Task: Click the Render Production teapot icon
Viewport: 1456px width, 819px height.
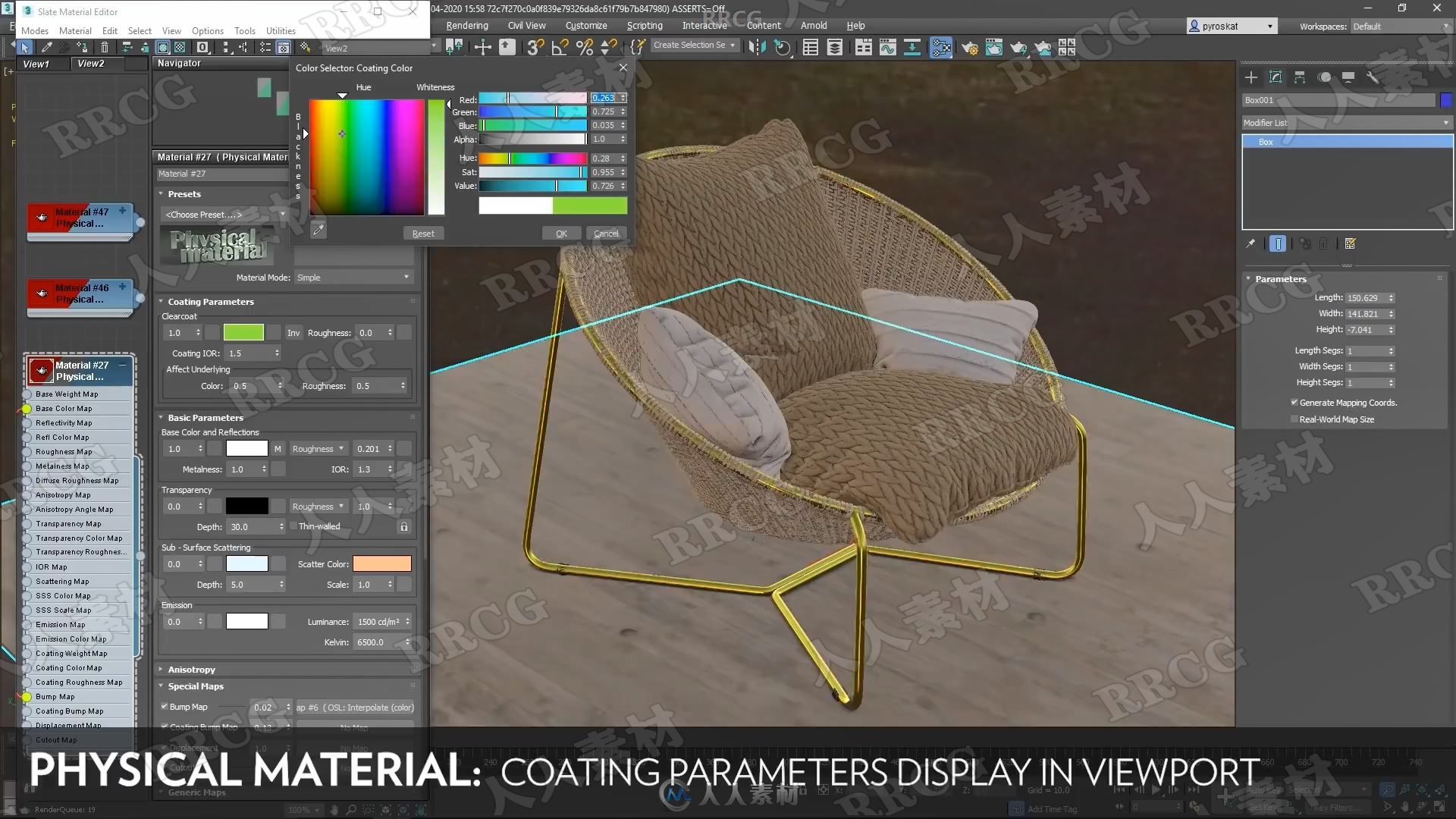Action: click(1018, 48)
